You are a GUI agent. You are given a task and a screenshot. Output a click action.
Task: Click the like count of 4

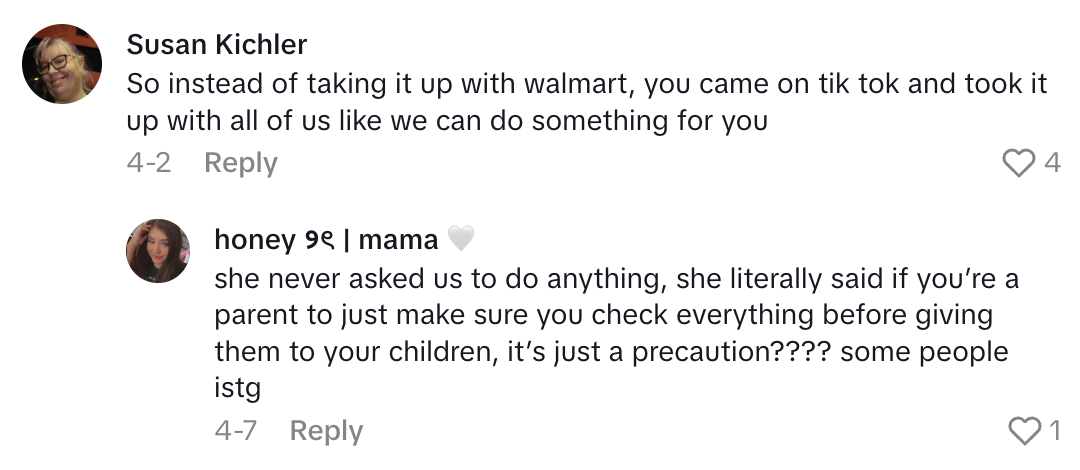(1052, 163)
